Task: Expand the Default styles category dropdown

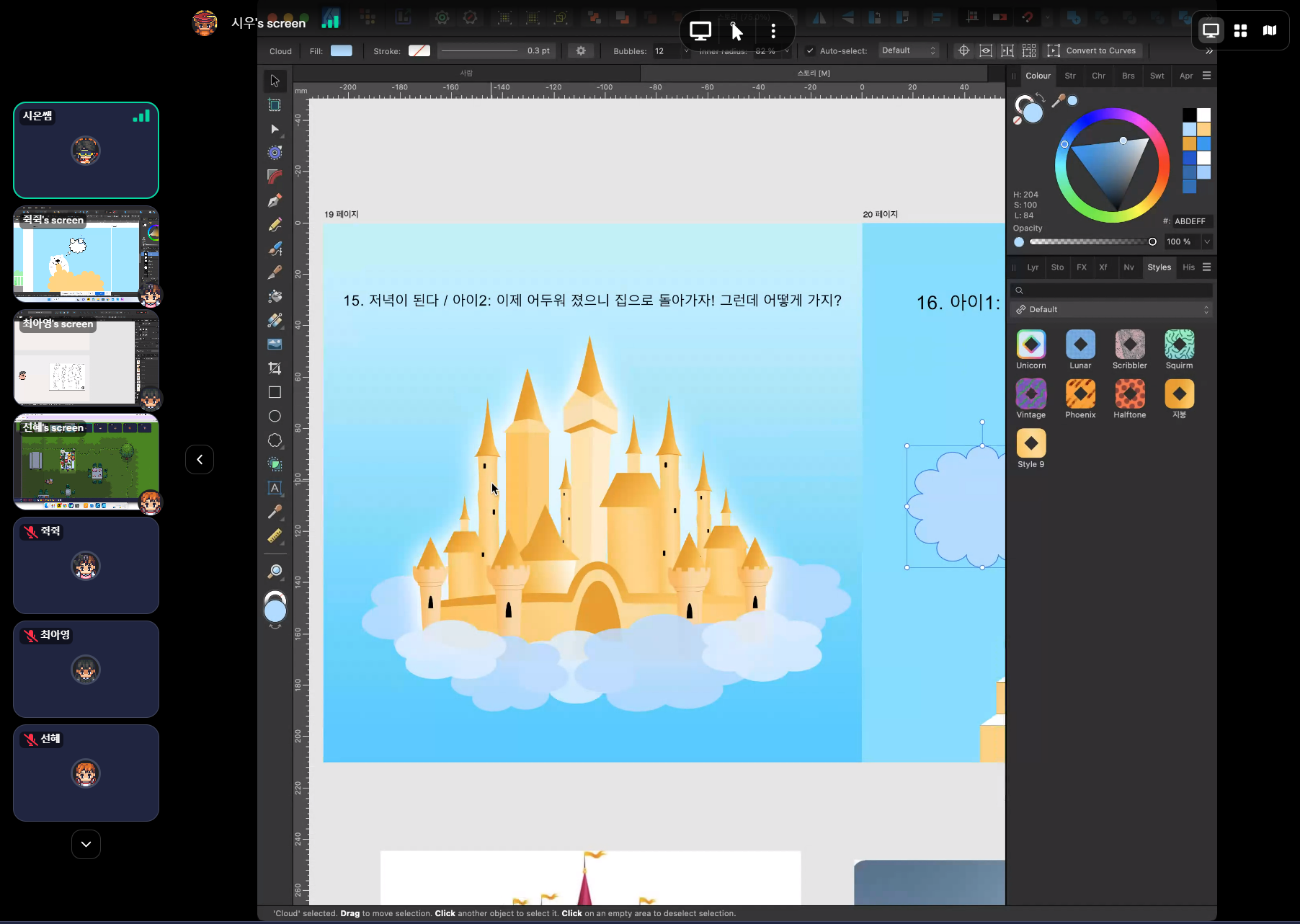Action: tap(1113, 309)
